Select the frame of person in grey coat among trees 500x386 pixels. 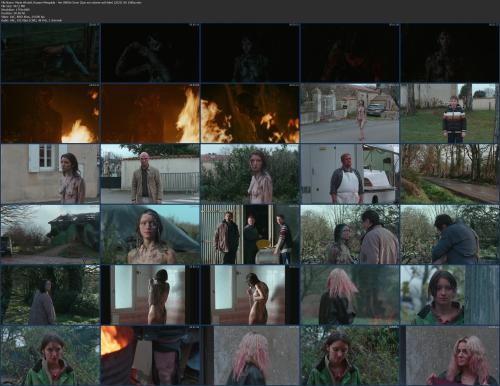[50, 295]
